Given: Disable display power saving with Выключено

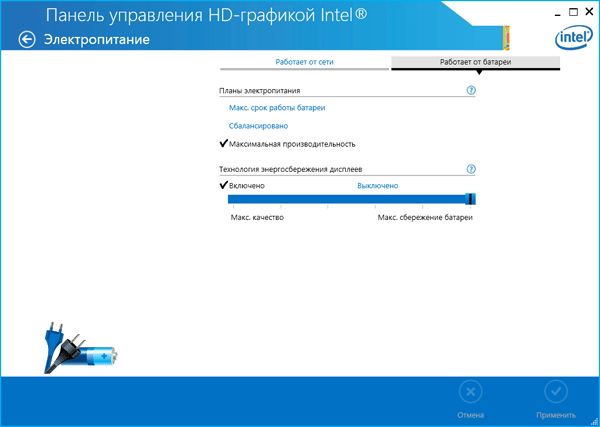Looking at the screenshot, I should point(377,186).
